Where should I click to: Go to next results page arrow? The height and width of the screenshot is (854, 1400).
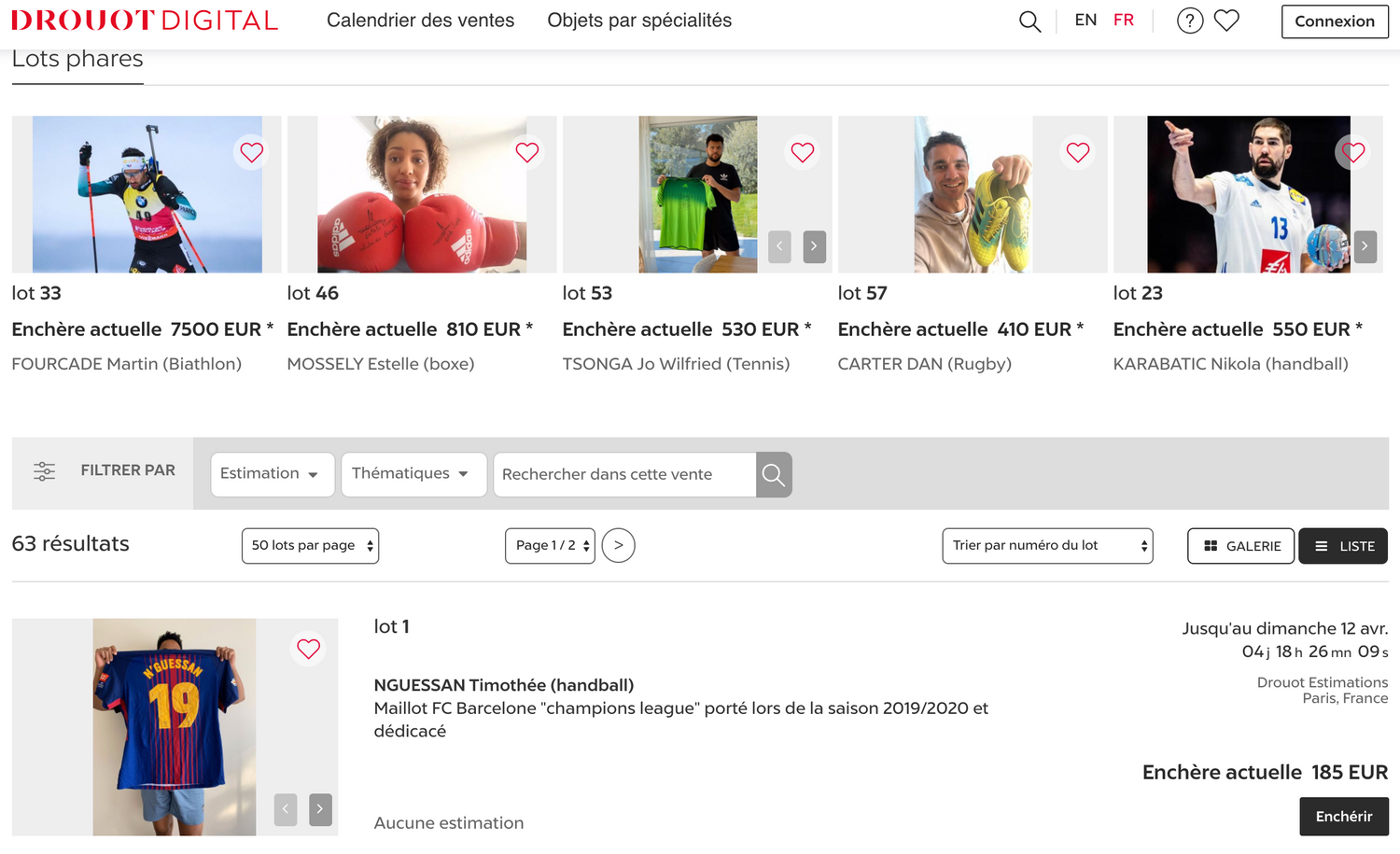619,545
